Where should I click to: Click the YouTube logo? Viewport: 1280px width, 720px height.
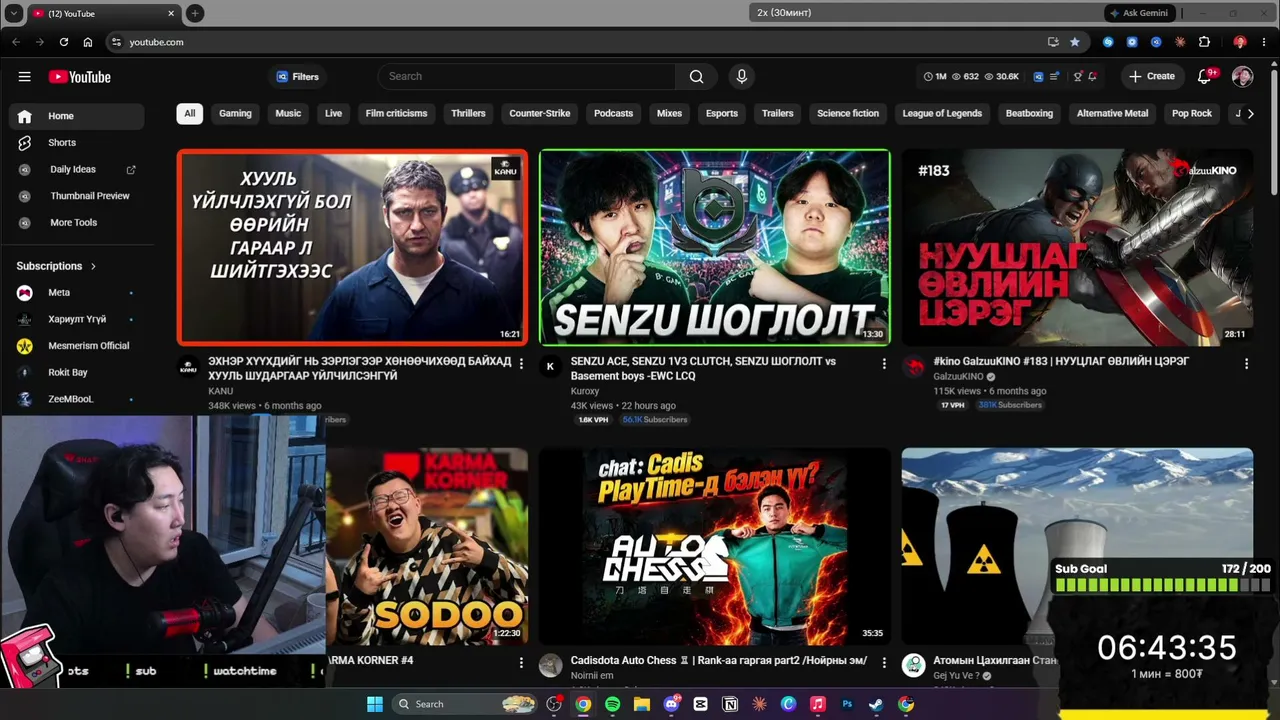79,77
